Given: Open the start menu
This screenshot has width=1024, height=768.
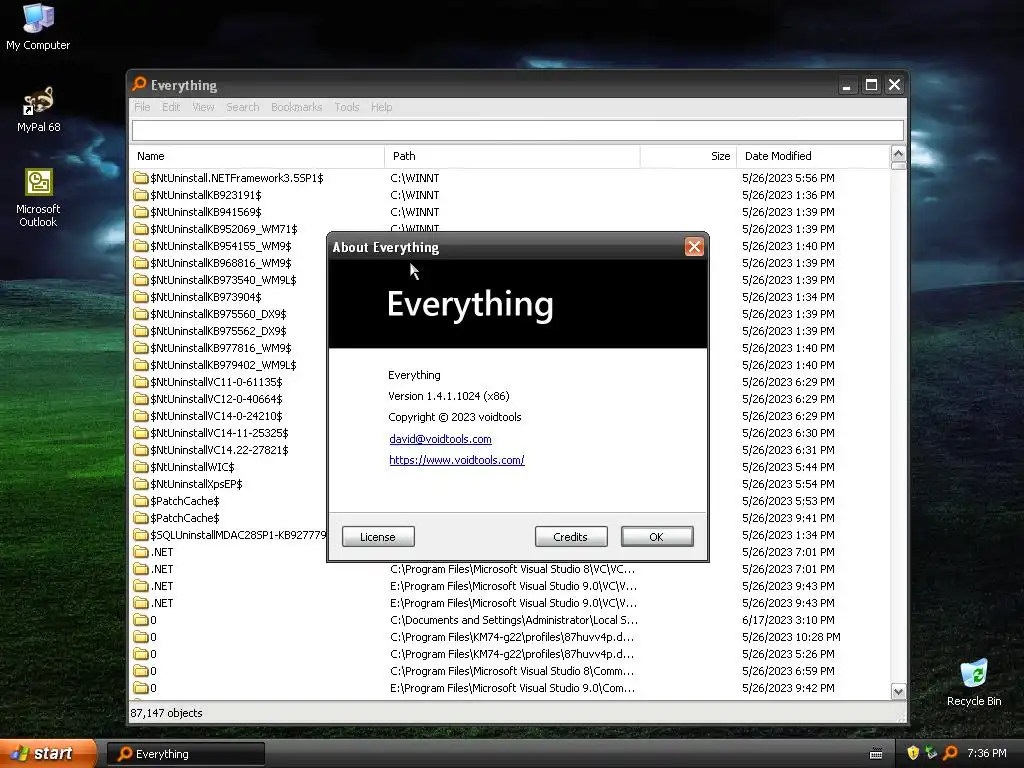Looking at the screenshot, I should pyautogui.click(x=48, y=753).
